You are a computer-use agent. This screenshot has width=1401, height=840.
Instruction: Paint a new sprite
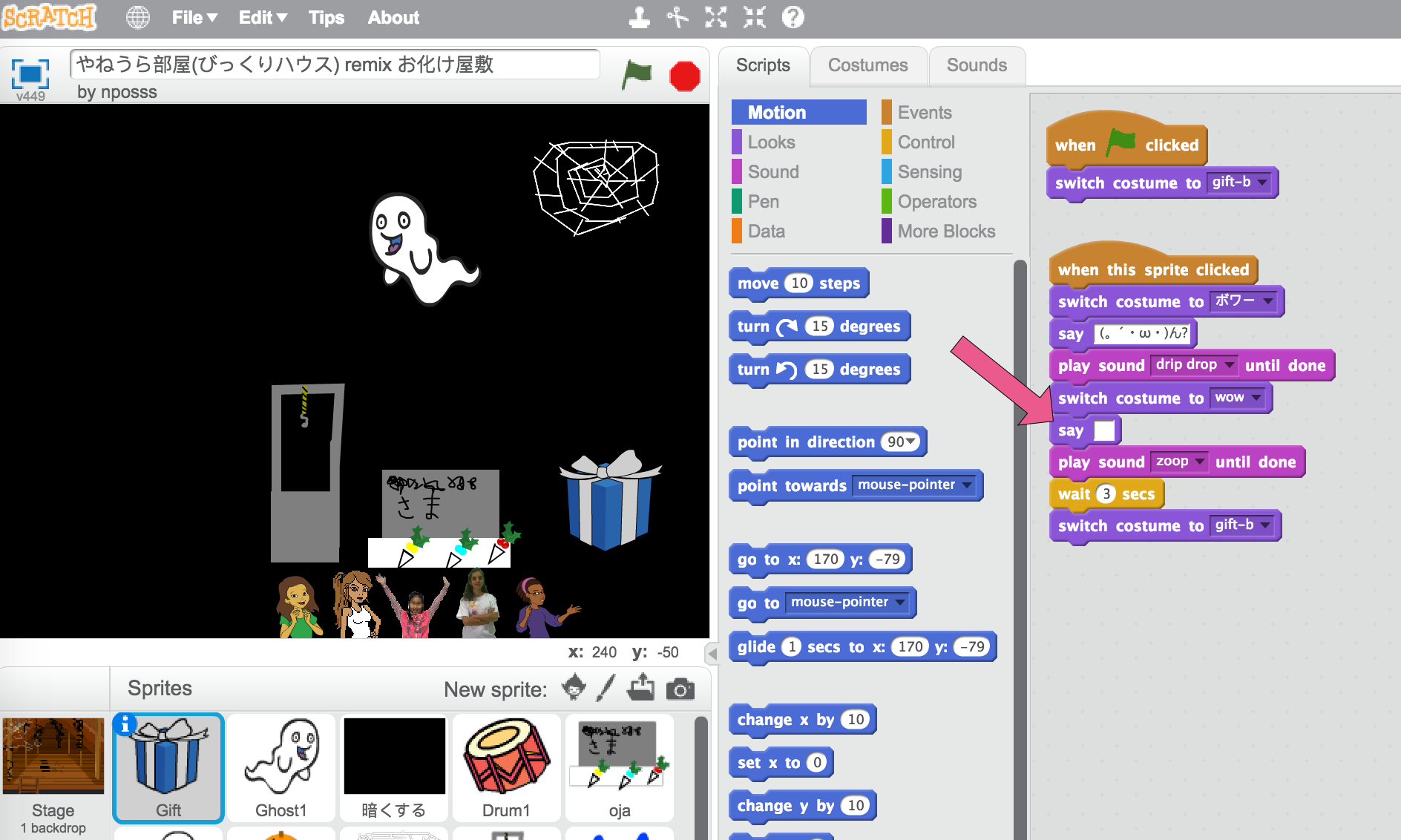tap(606, 688)
